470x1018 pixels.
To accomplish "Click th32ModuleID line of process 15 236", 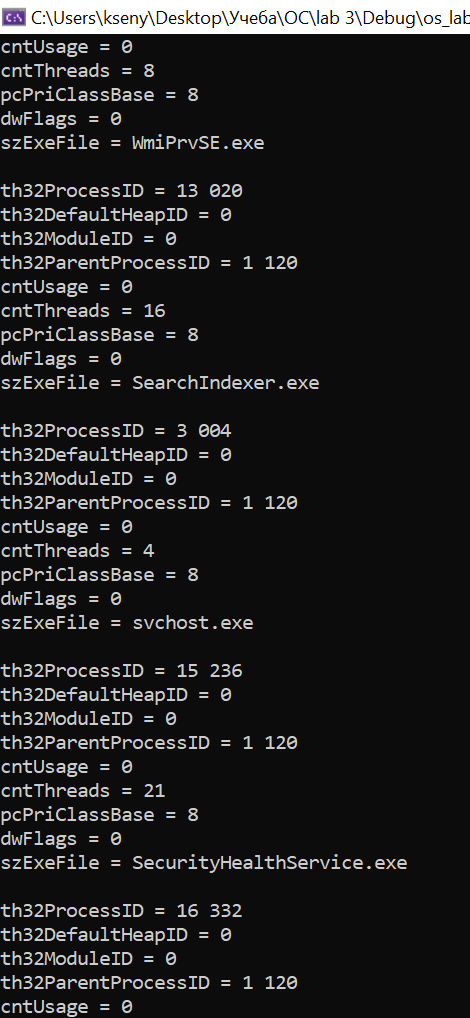I will [x=88, y=719].
